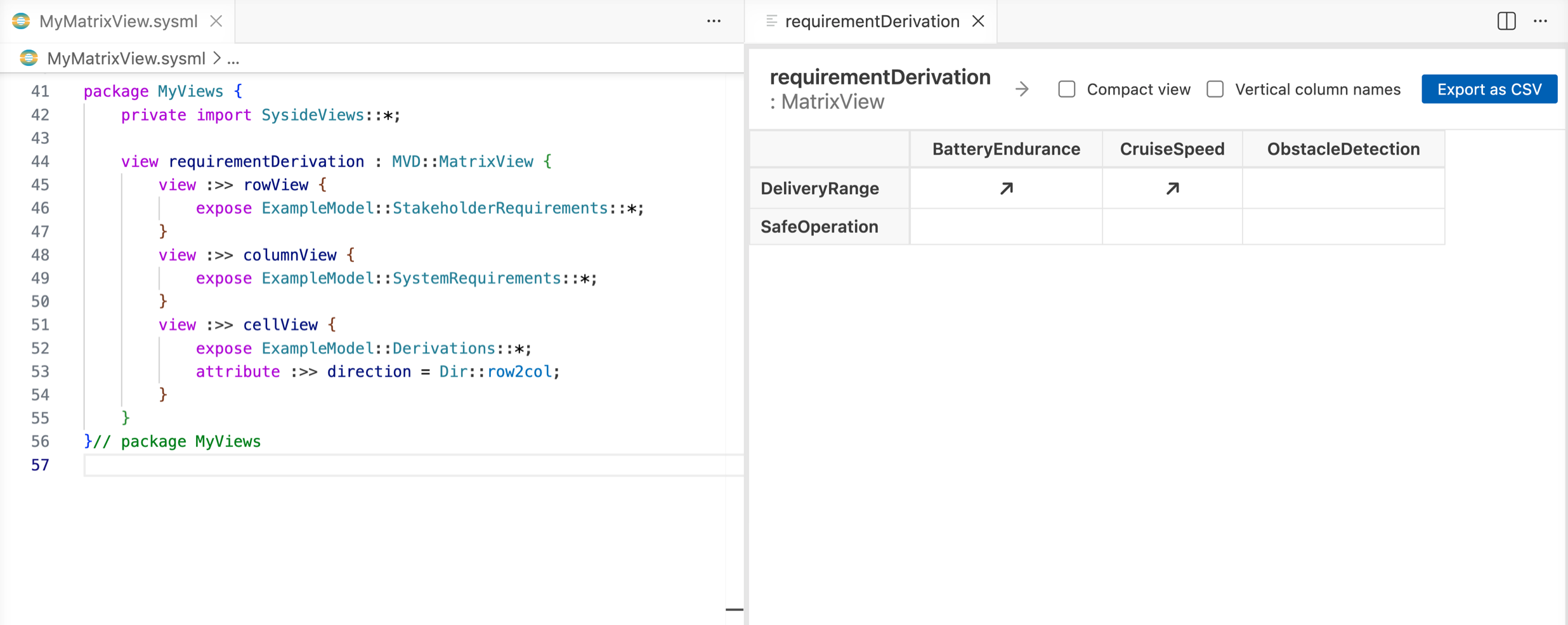Place cursor on empty line 57

(x=414, y=465)
